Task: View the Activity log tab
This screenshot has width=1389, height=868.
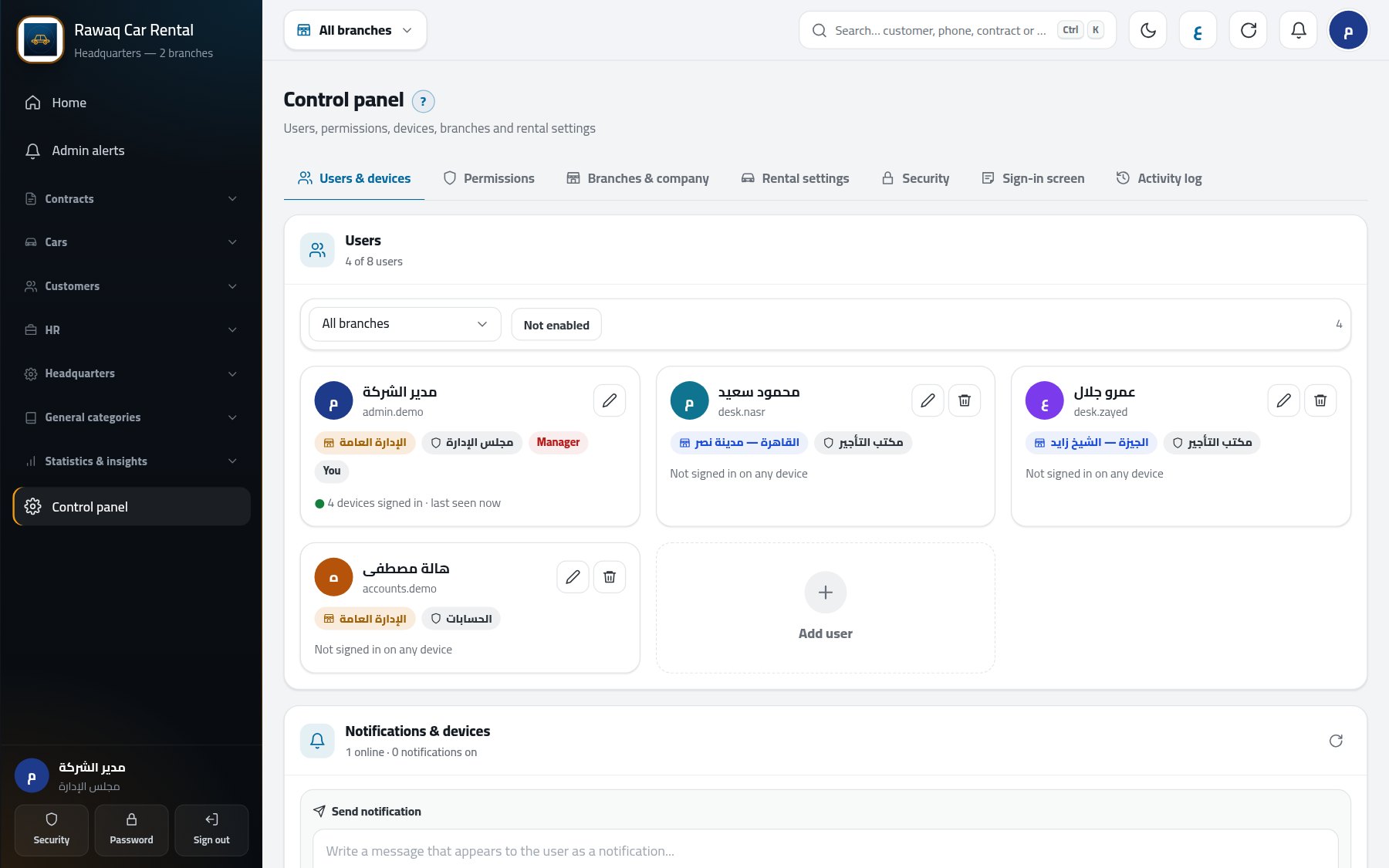Action: point(1159,178)
